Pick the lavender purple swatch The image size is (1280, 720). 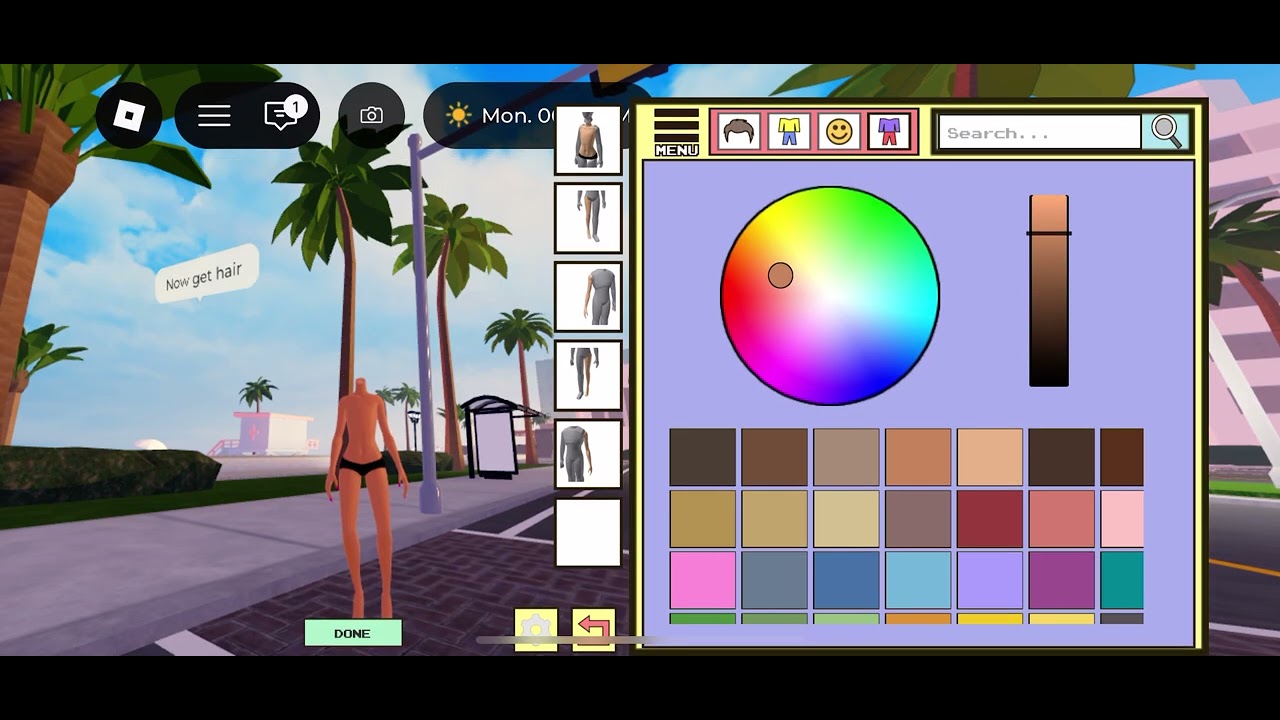(x=990, y=580)
